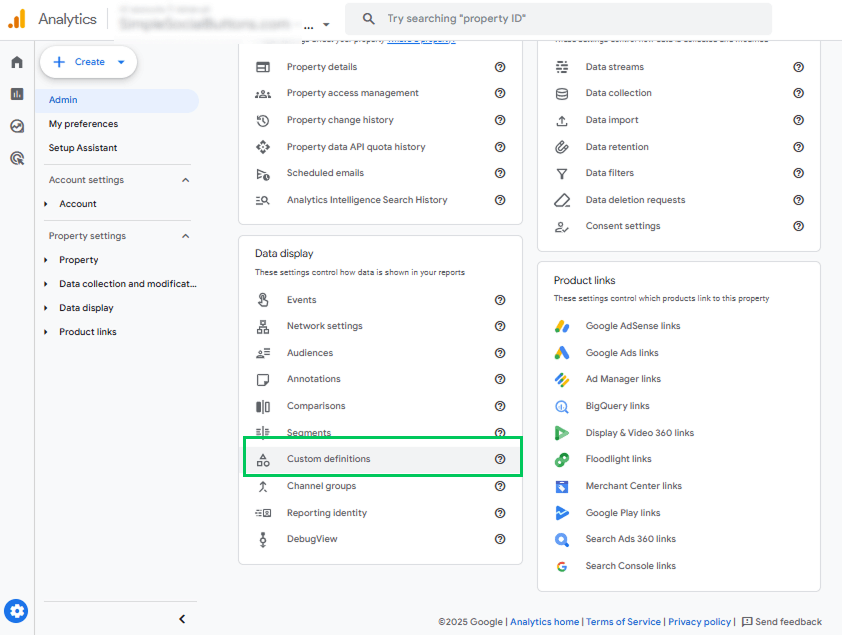Click the Google Play links icon

click(x=562, y=513)
